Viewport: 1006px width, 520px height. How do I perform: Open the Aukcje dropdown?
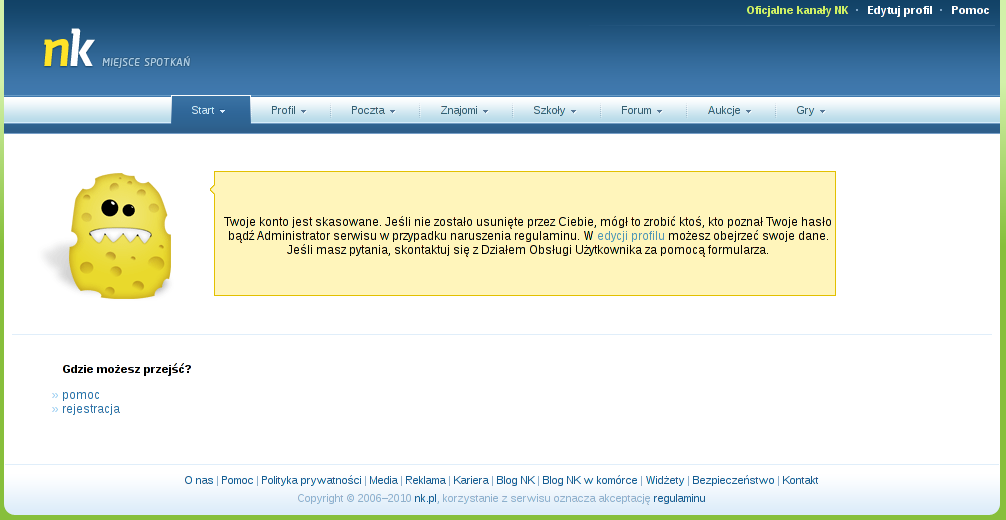click(x=729, y=110)
